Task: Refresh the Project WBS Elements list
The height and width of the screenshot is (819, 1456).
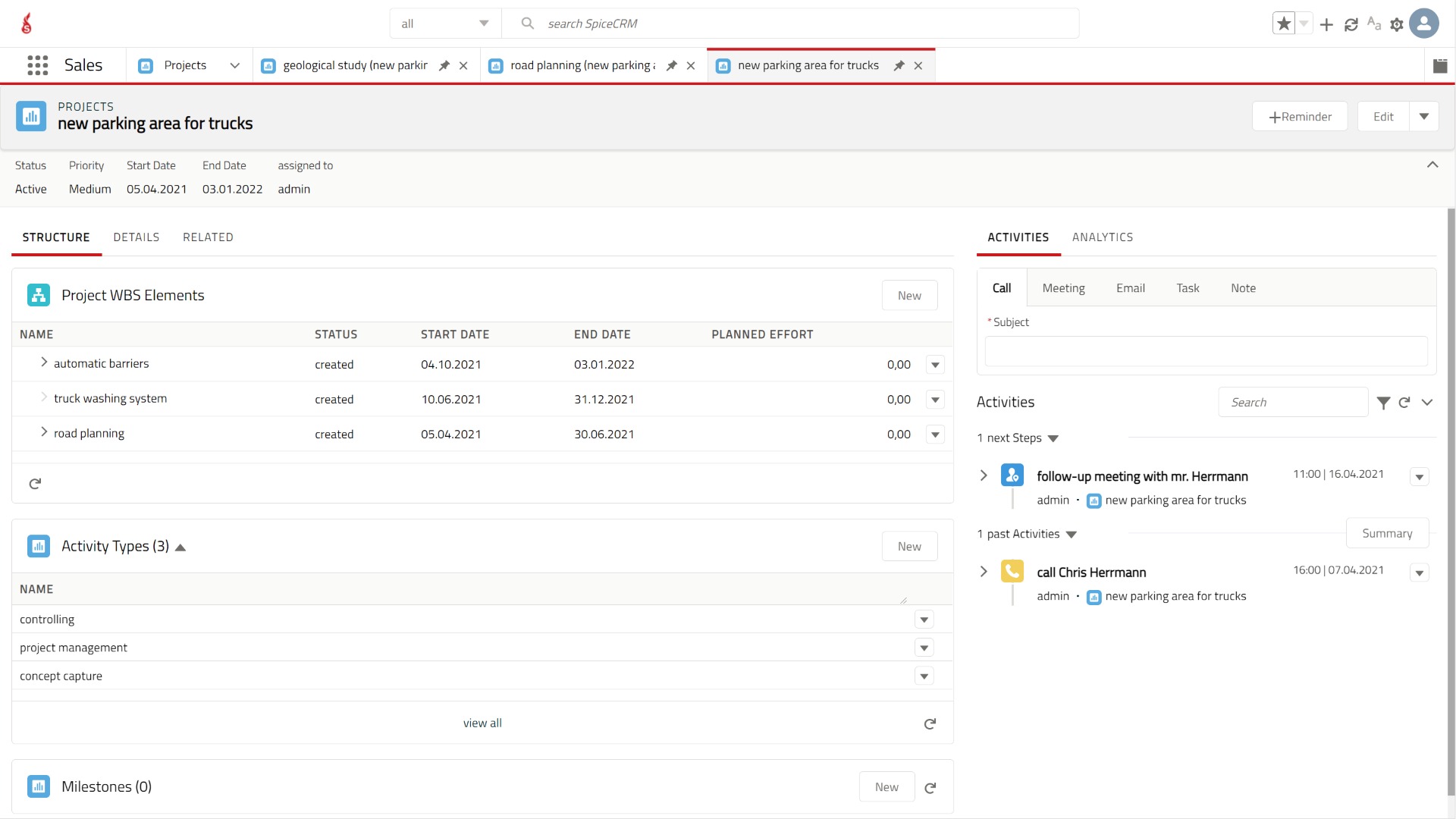Action: tap(35, 483)
